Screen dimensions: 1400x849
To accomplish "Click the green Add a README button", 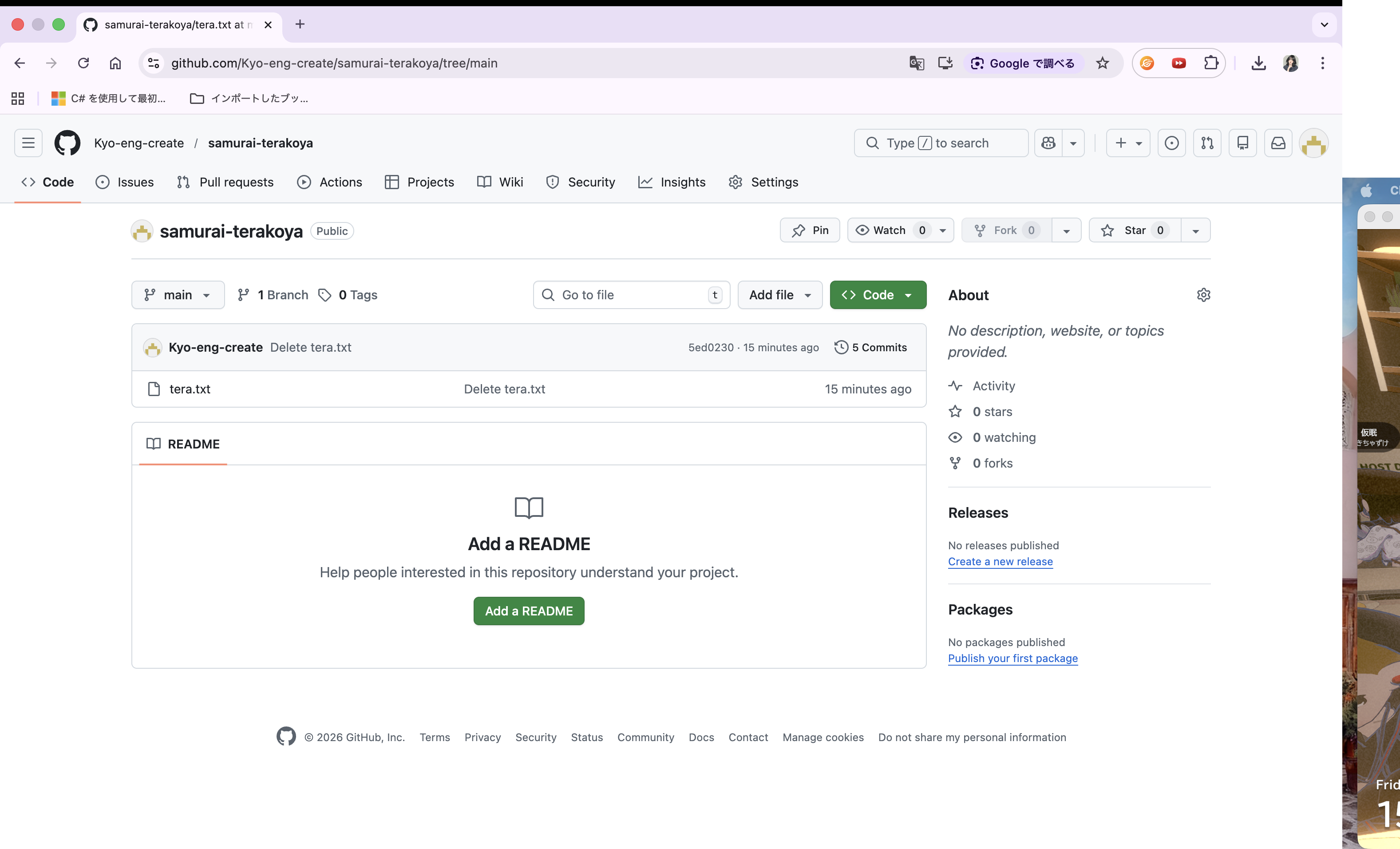I will pyautogui.click(x=529, y=611).
